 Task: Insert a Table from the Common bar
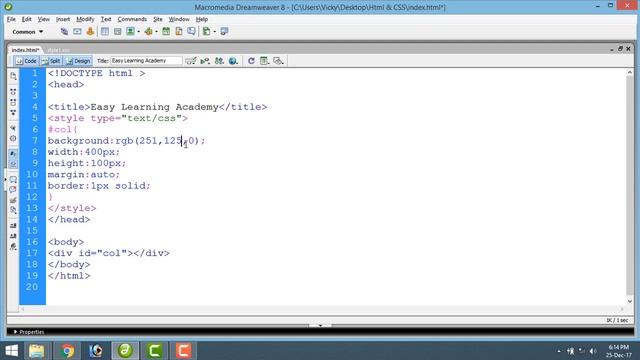click(x=105, y=31)
